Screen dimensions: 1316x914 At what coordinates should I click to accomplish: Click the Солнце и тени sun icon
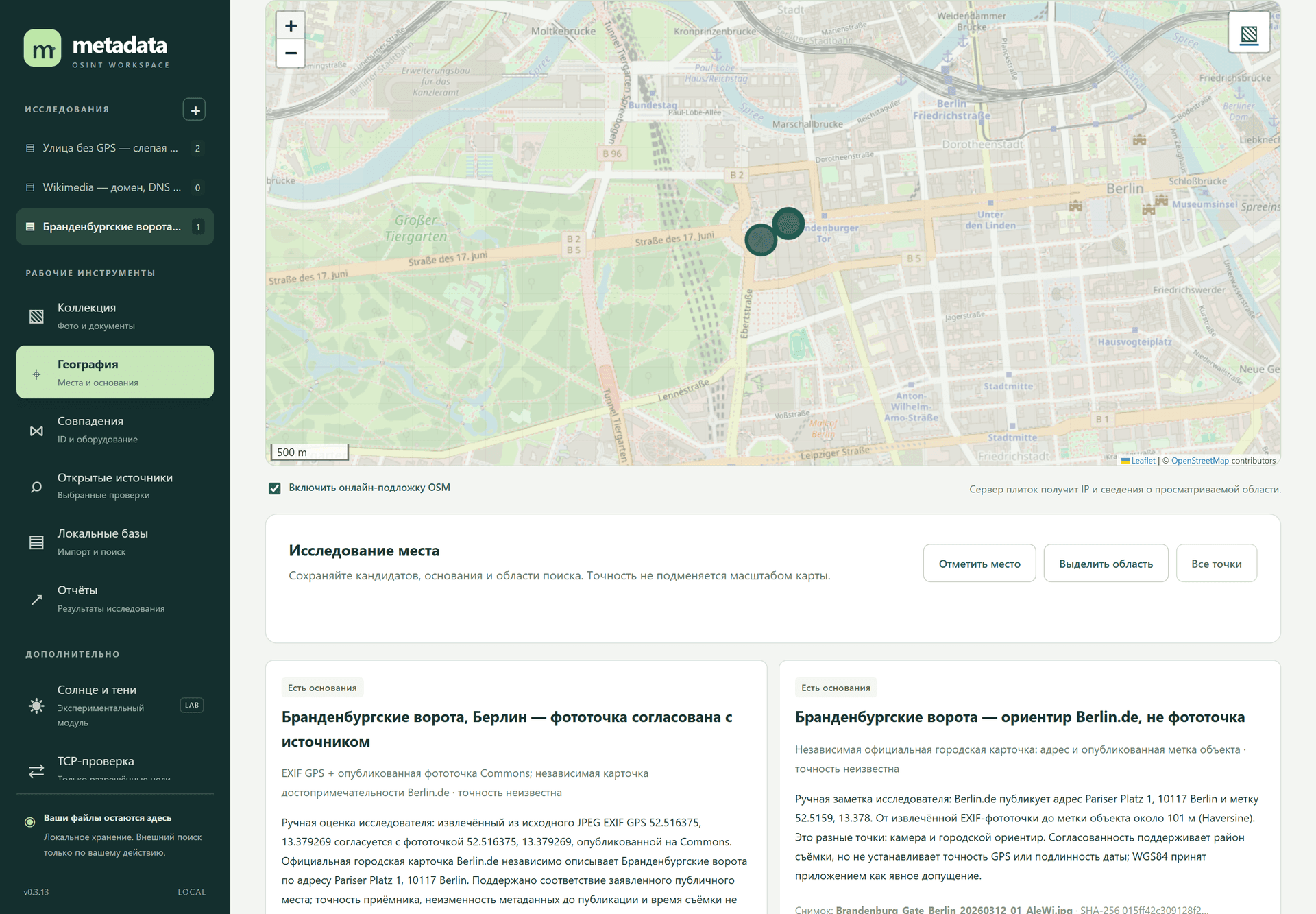point(36,706)
